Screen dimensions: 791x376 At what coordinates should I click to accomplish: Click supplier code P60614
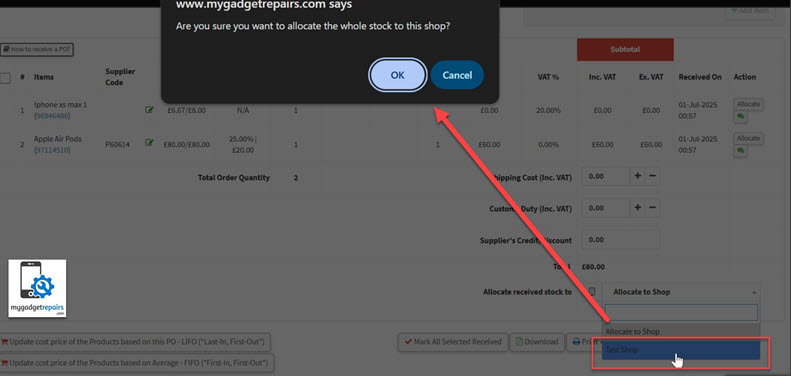point(117,144)
